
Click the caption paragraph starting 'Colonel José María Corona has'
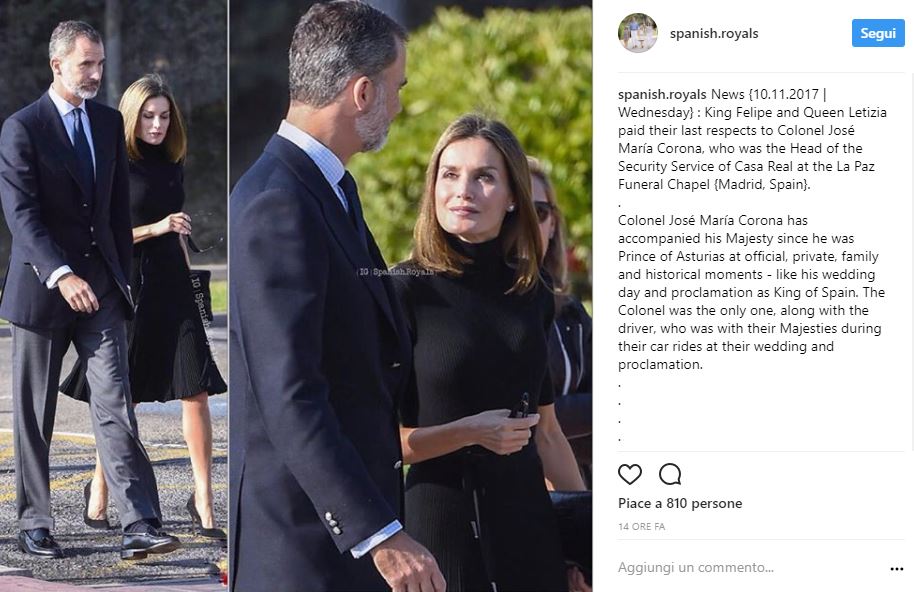click(751, 293)
